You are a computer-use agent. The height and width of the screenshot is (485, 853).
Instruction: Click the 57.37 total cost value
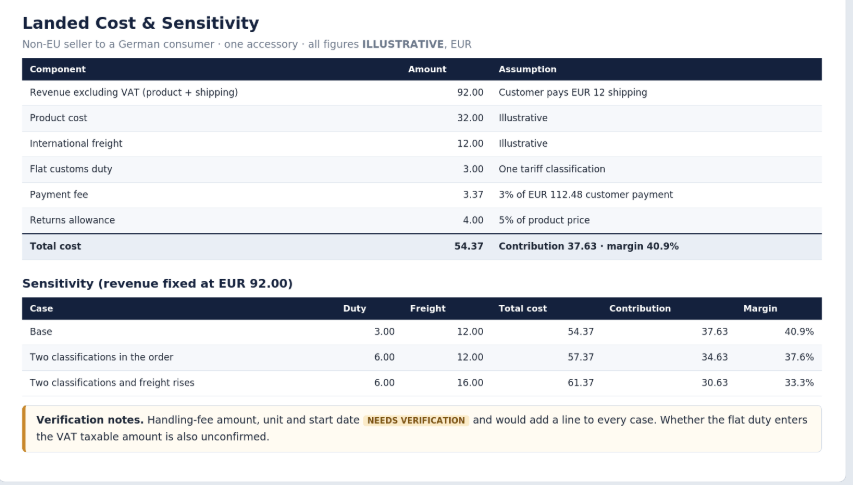pyautogui.click(x=580, y=357)
